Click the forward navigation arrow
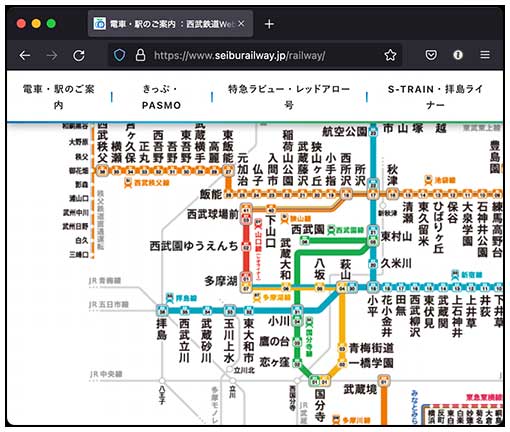This screenshot has width=510, height=432. [x=52, y=55]
